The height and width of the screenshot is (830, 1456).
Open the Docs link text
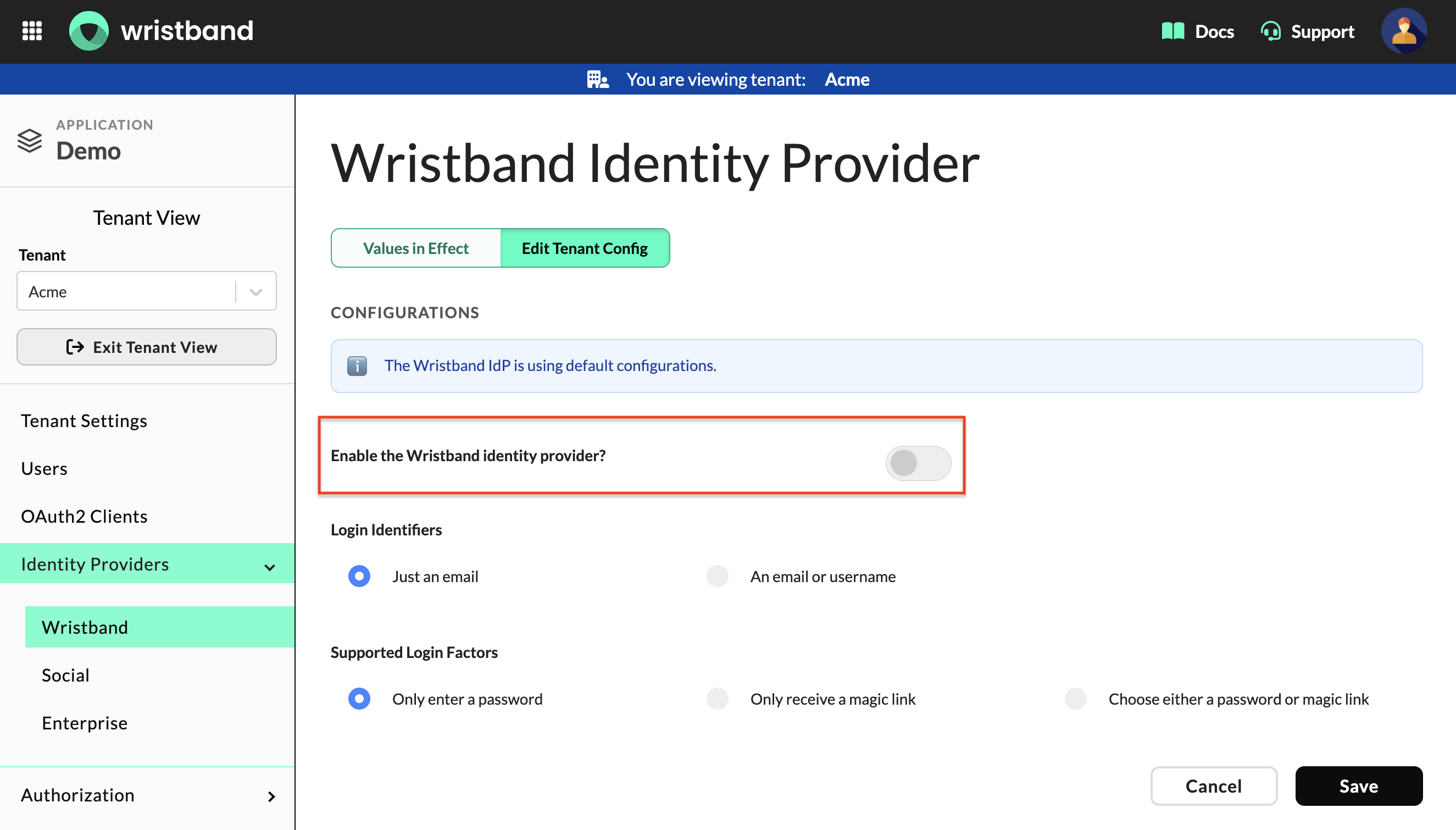(1214, 31)
